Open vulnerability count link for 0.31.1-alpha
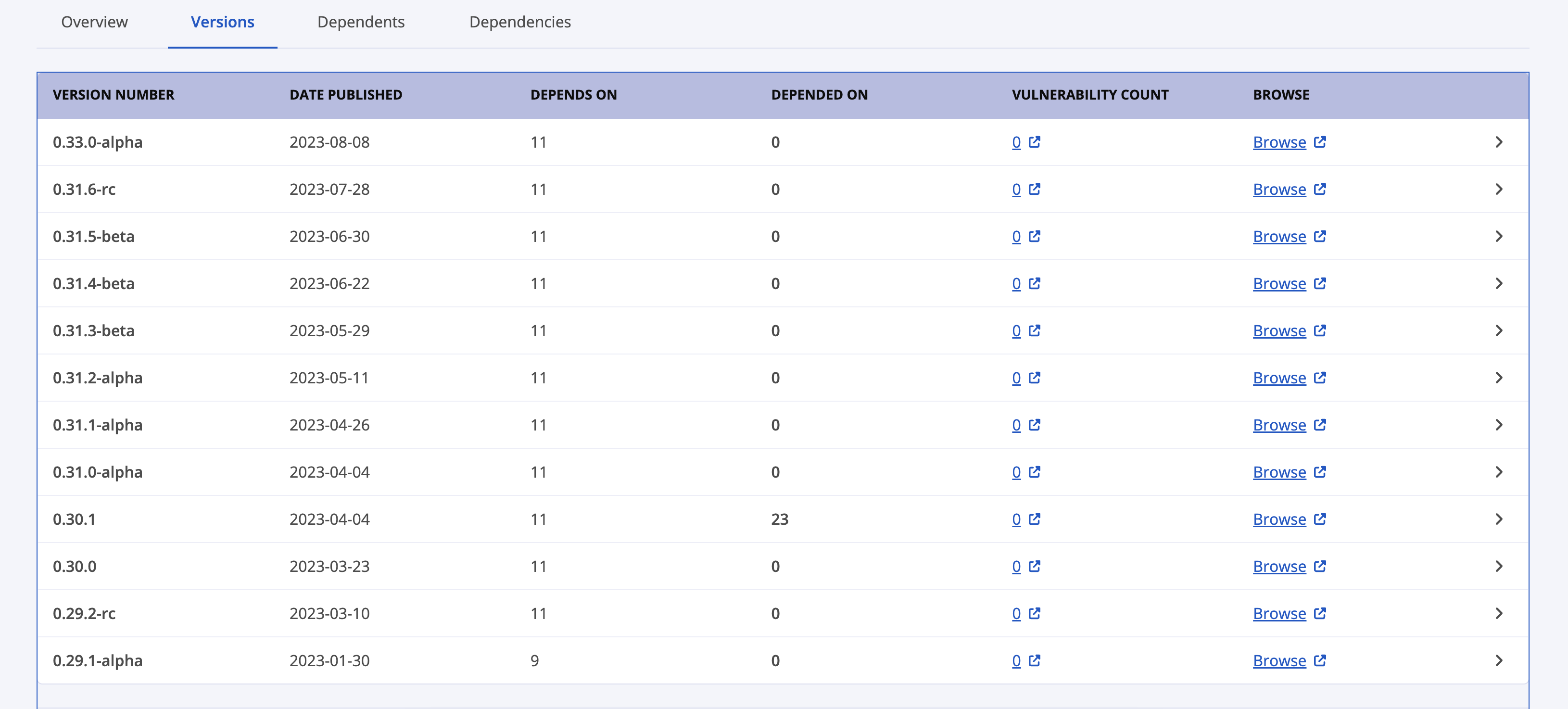This screenshot has height=709, width=1568. click(1016, 425)
